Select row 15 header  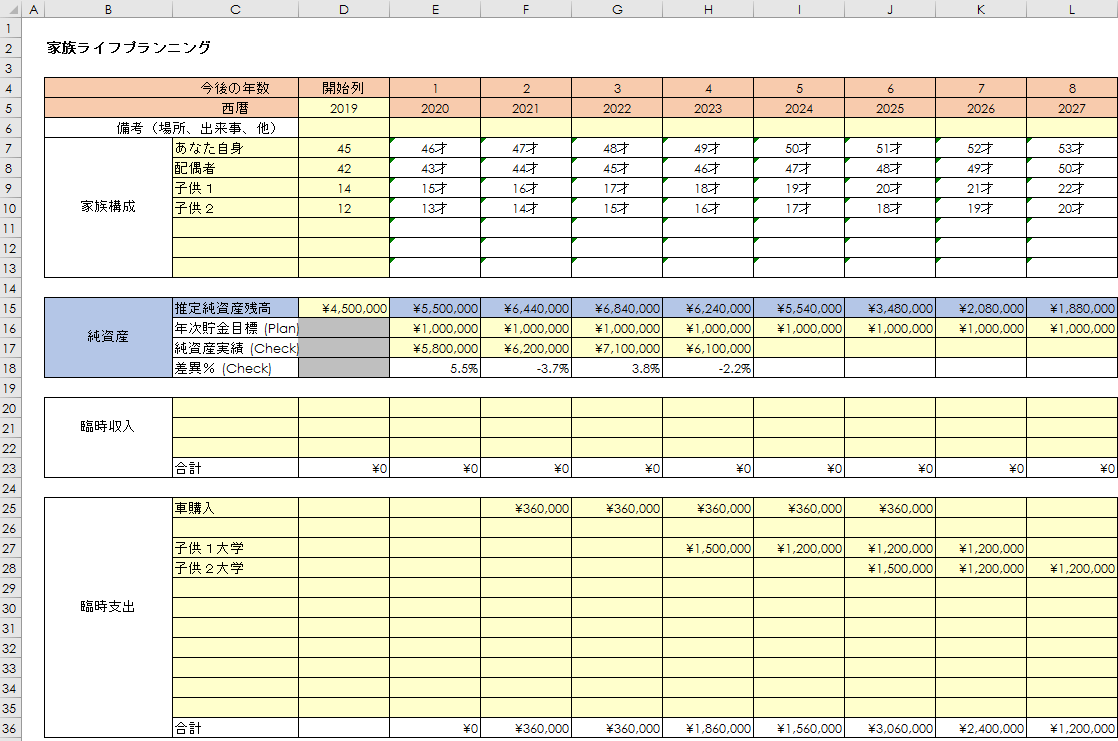[10, 308]
